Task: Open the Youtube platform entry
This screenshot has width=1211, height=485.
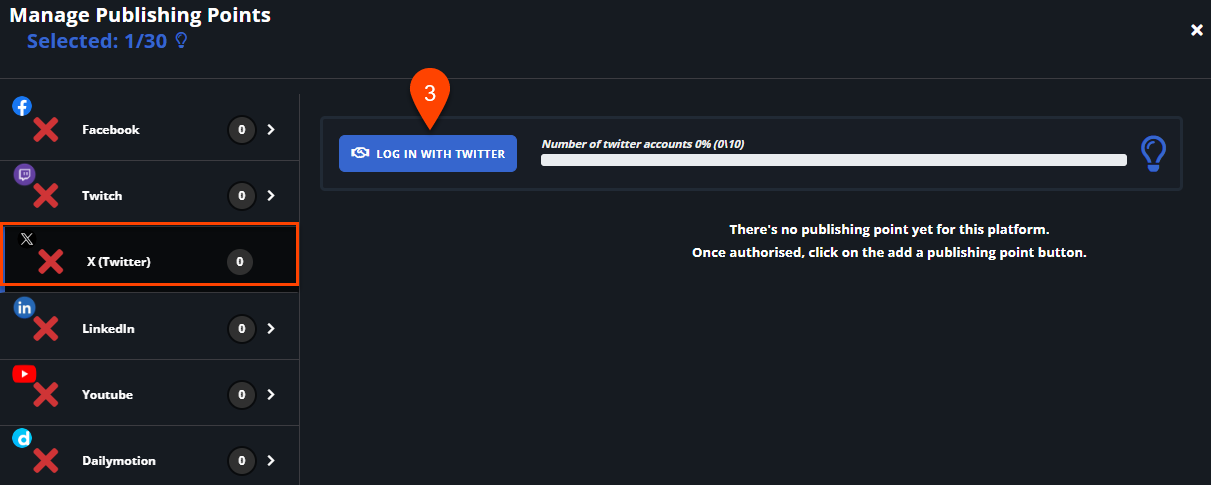Action: pos(149,393)
